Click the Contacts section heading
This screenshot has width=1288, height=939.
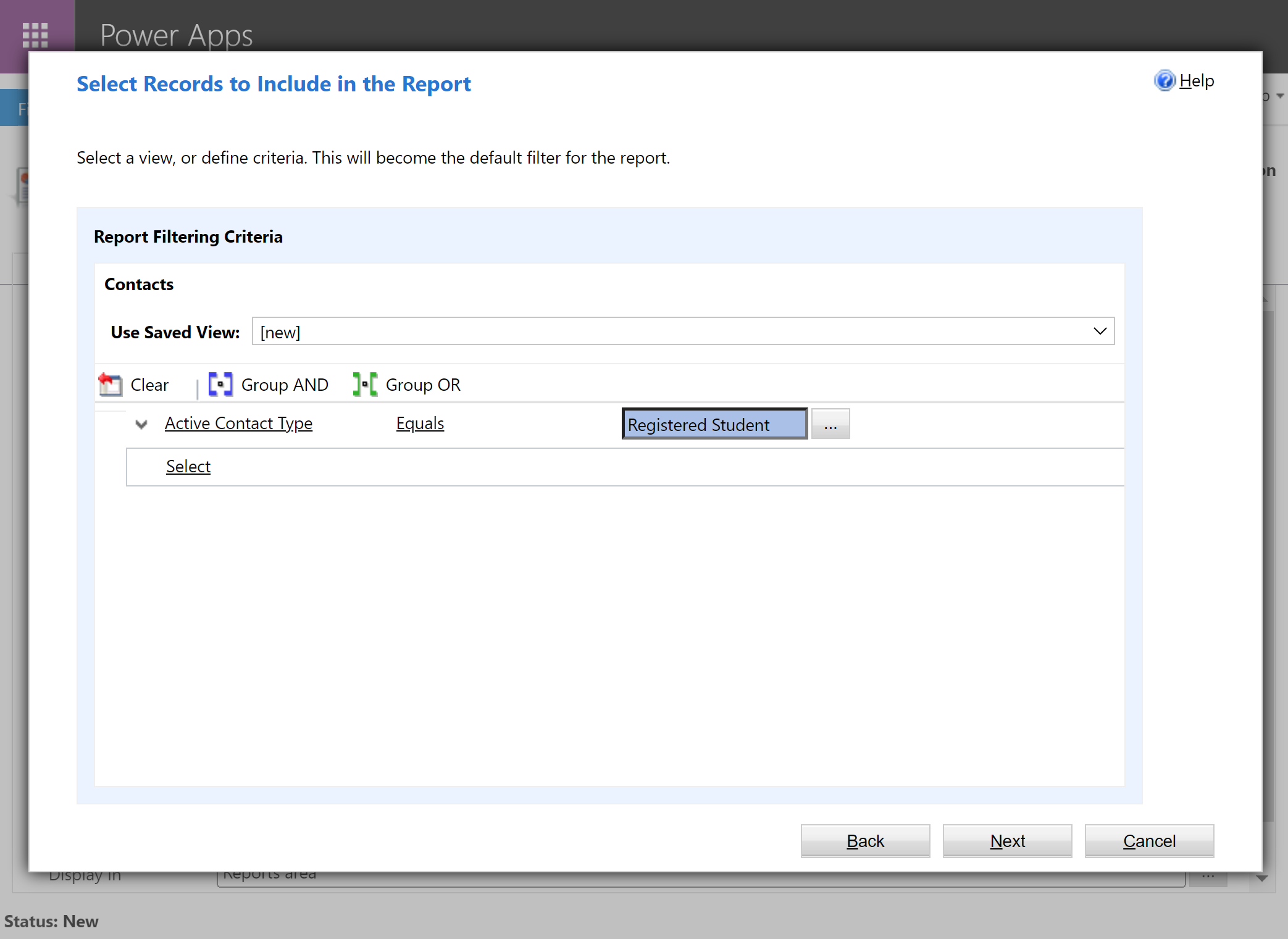(x=139, y=285)
